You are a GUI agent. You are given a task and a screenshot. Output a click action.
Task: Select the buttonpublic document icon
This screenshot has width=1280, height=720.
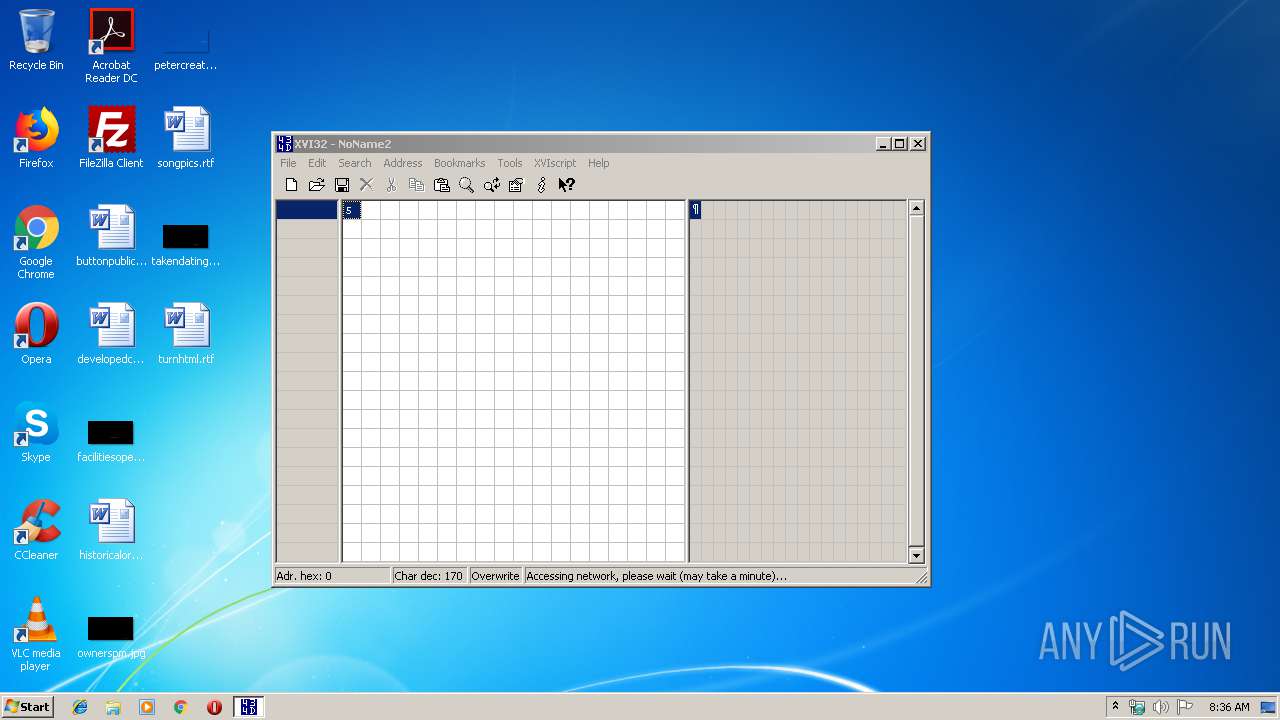click(111, 236)
